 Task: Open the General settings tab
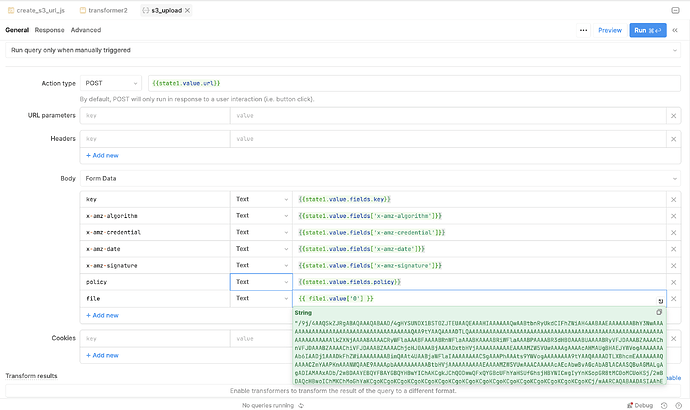[x=17, y=30]
